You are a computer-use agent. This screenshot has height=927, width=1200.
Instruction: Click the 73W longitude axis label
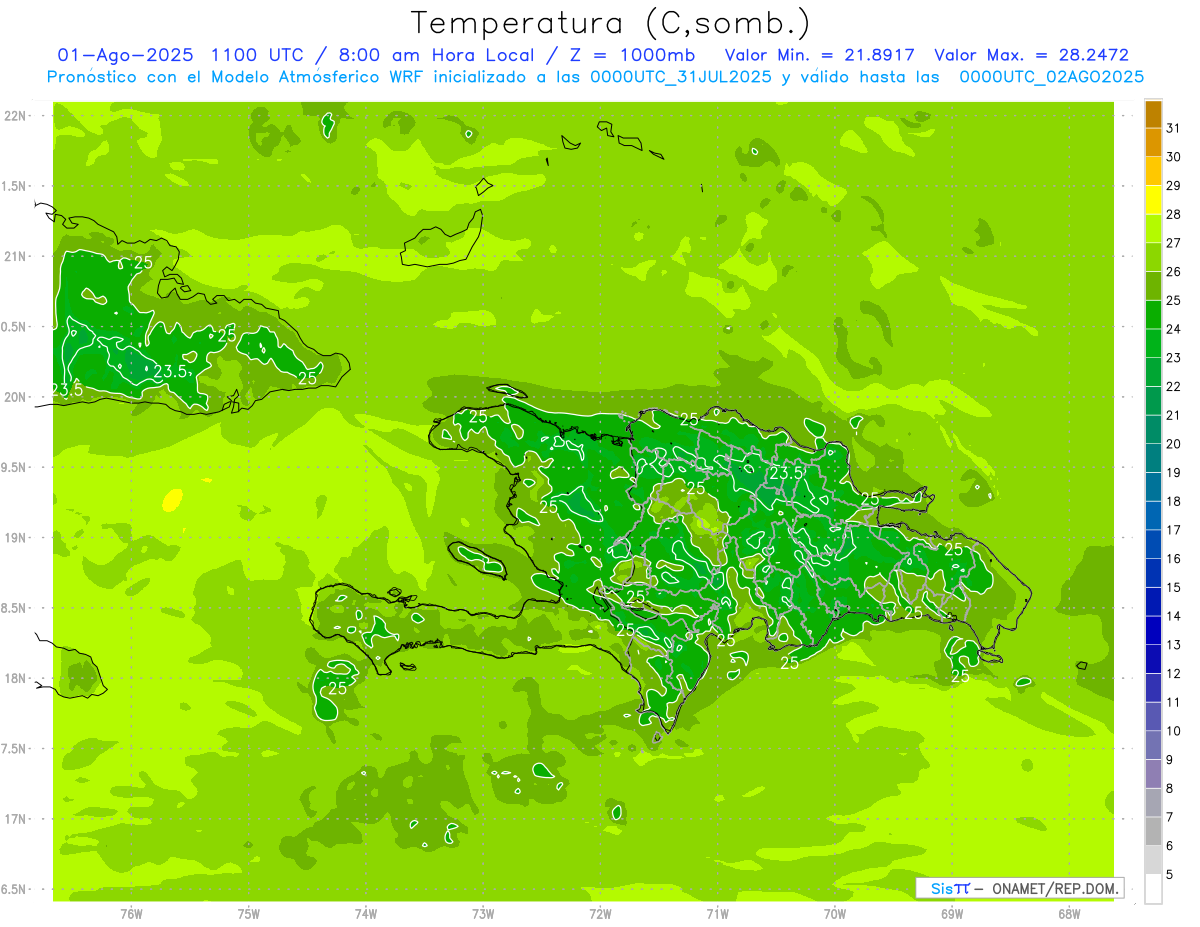click(x=483, y=913)
